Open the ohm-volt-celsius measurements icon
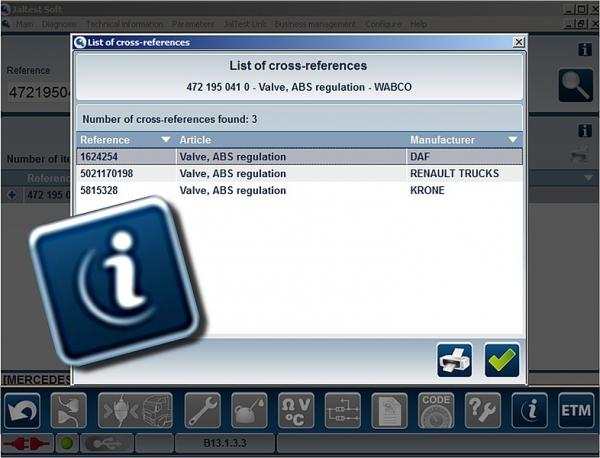Viewport: 600px width, 458px height. (296, 411)
